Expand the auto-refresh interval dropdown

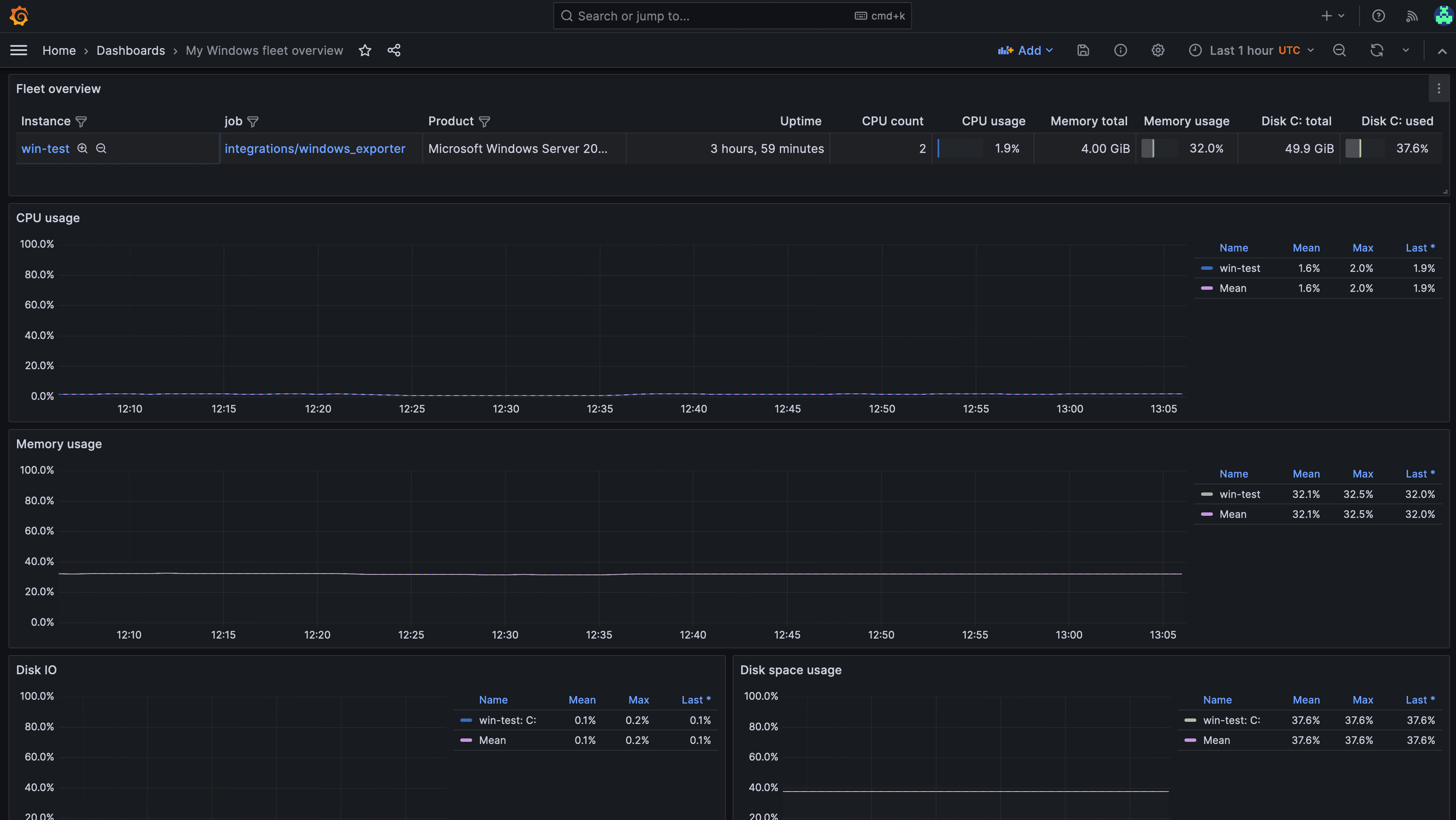tap(1406, 50)
